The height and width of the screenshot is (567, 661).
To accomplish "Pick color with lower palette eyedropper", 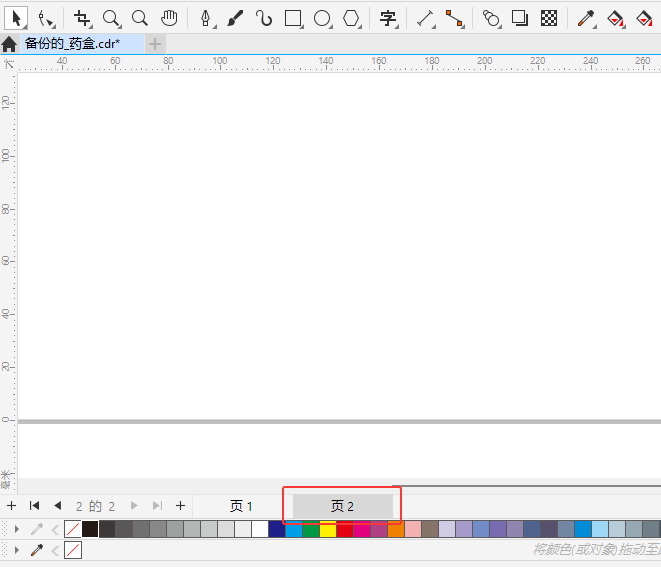I will (x=37, y=550).
